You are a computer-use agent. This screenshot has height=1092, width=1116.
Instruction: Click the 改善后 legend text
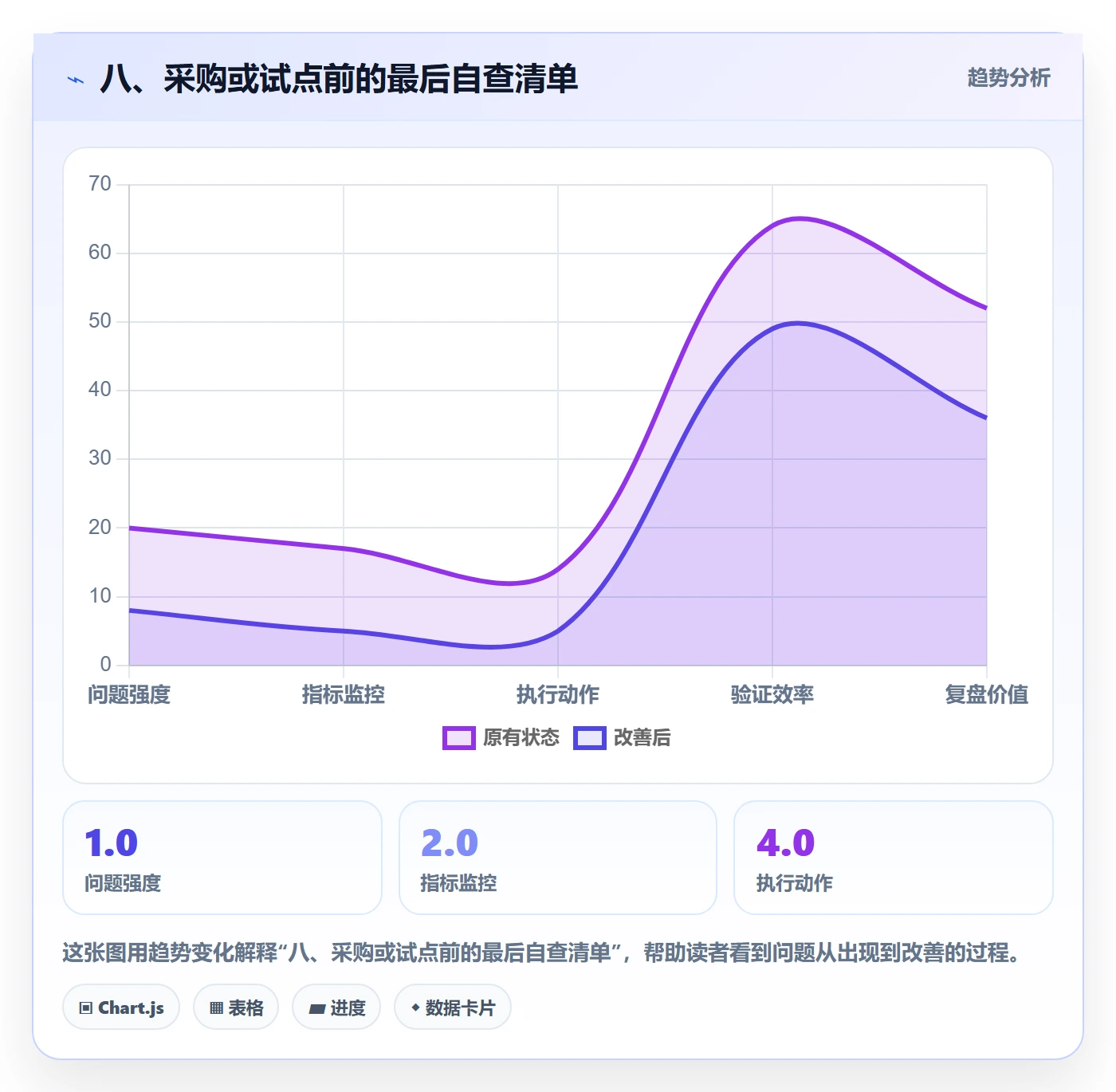pos(642,738)
